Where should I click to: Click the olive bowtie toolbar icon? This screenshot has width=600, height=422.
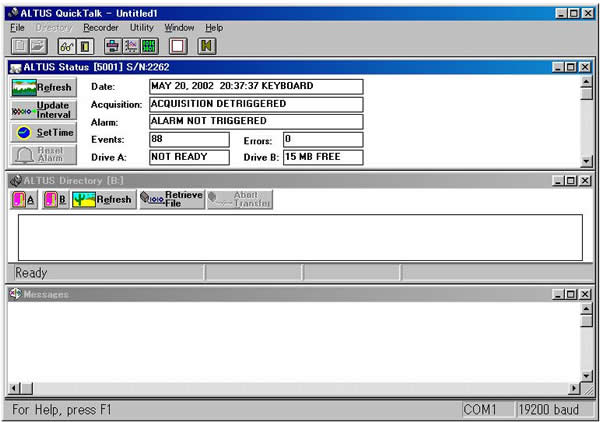pos(207,46)
